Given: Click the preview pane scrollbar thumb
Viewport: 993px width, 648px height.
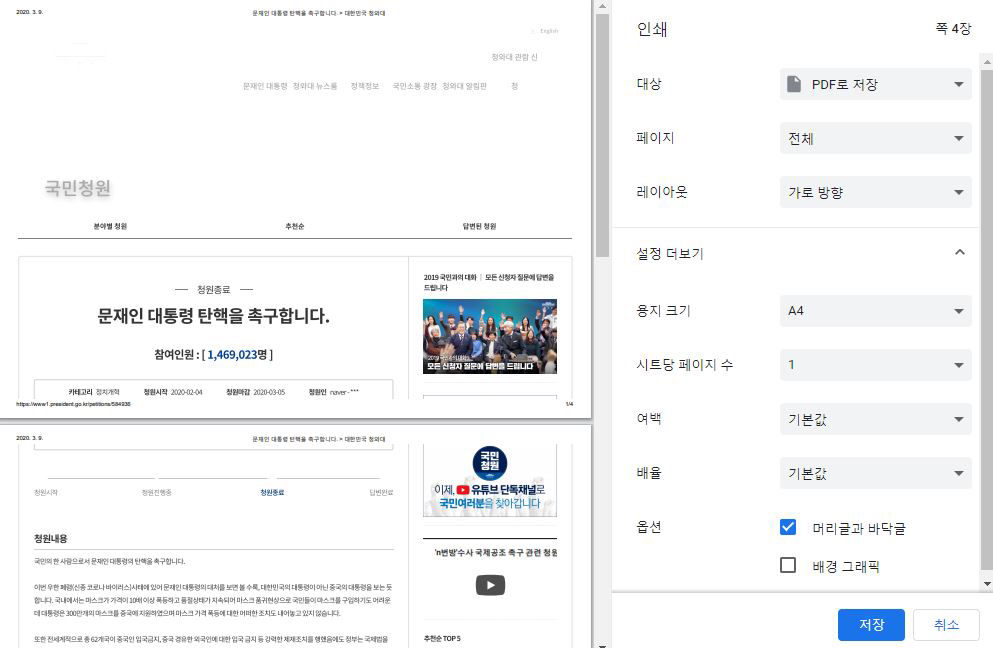Looking at the screenshot, I should 602,135.
